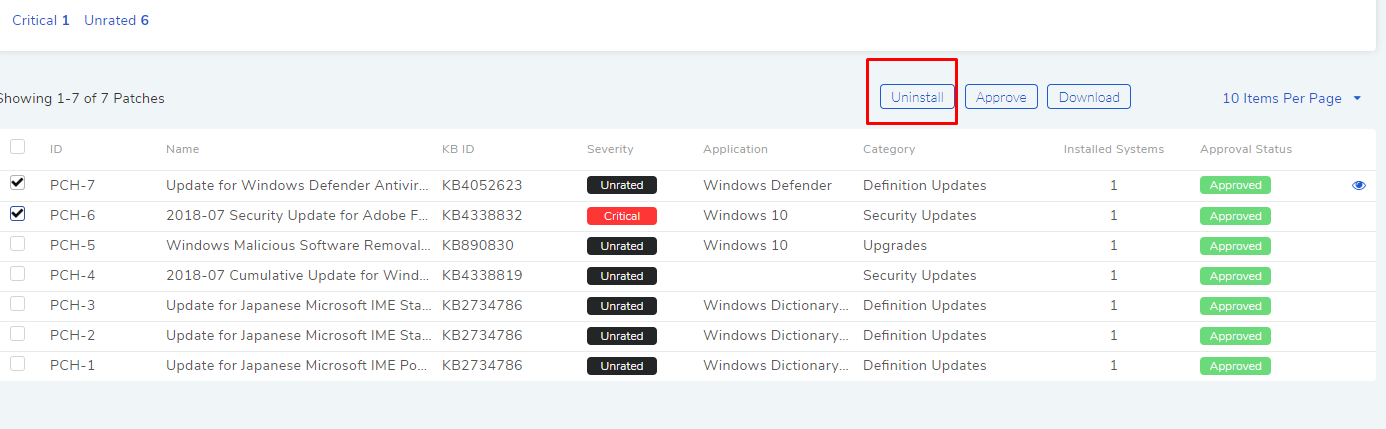
Task: Select Windows Malicious Software Removal patch name
Action: [x=298, y=245]
